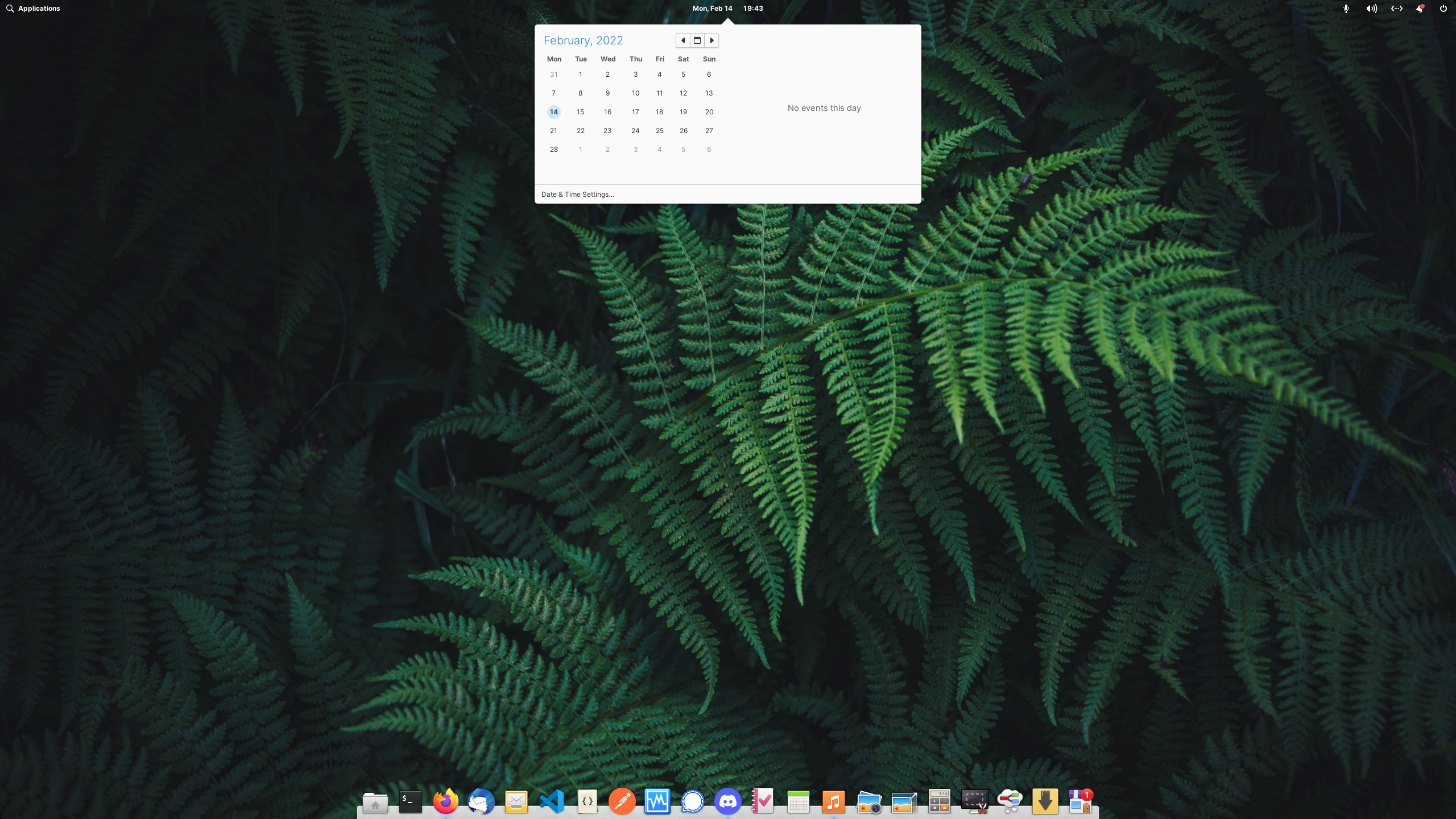Open Firefox from the dock
1456x819 pixels.
(445, 802)
